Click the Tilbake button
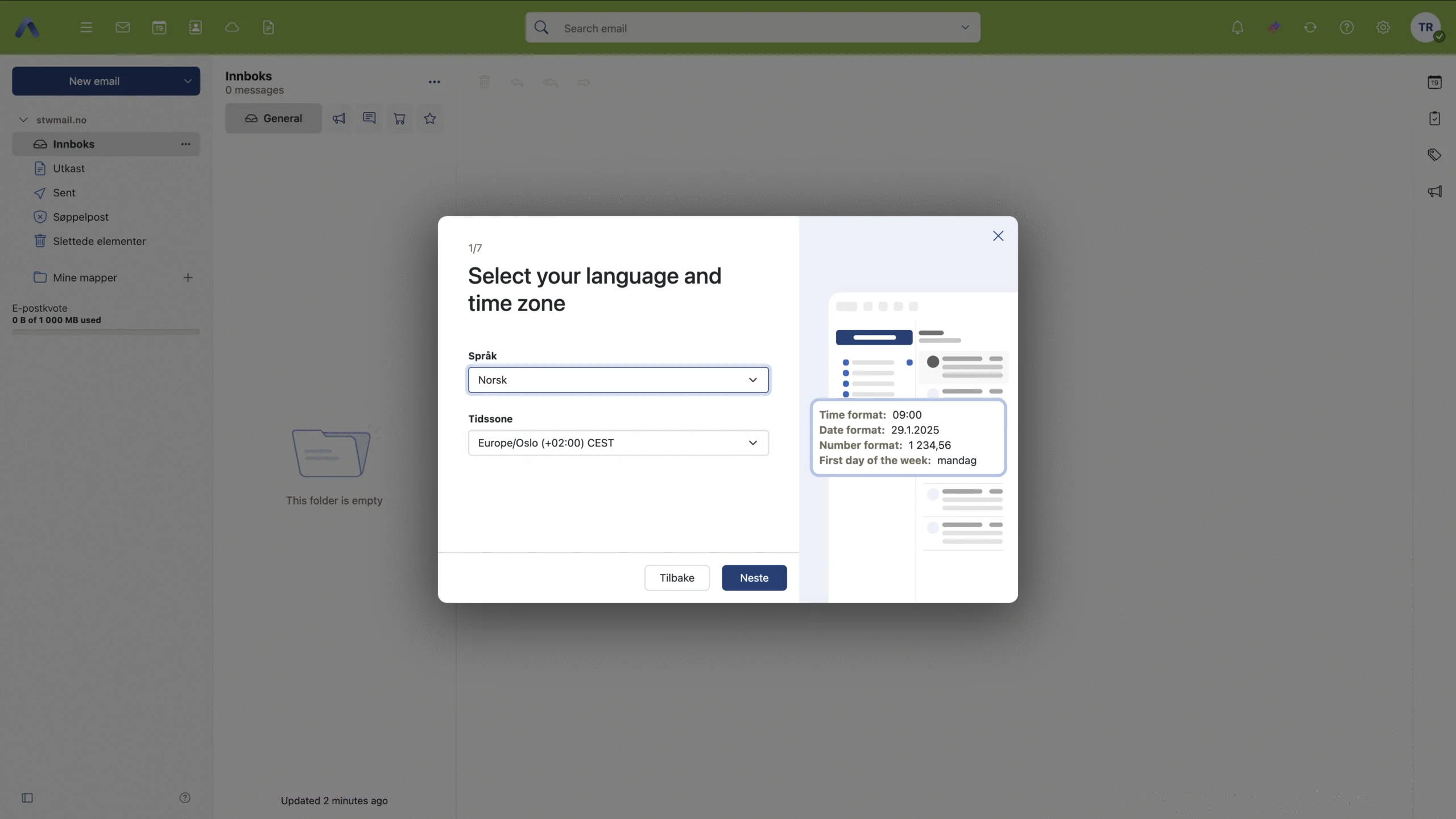Viewport: 1456px width, 819px height. (x=677, y=578)
